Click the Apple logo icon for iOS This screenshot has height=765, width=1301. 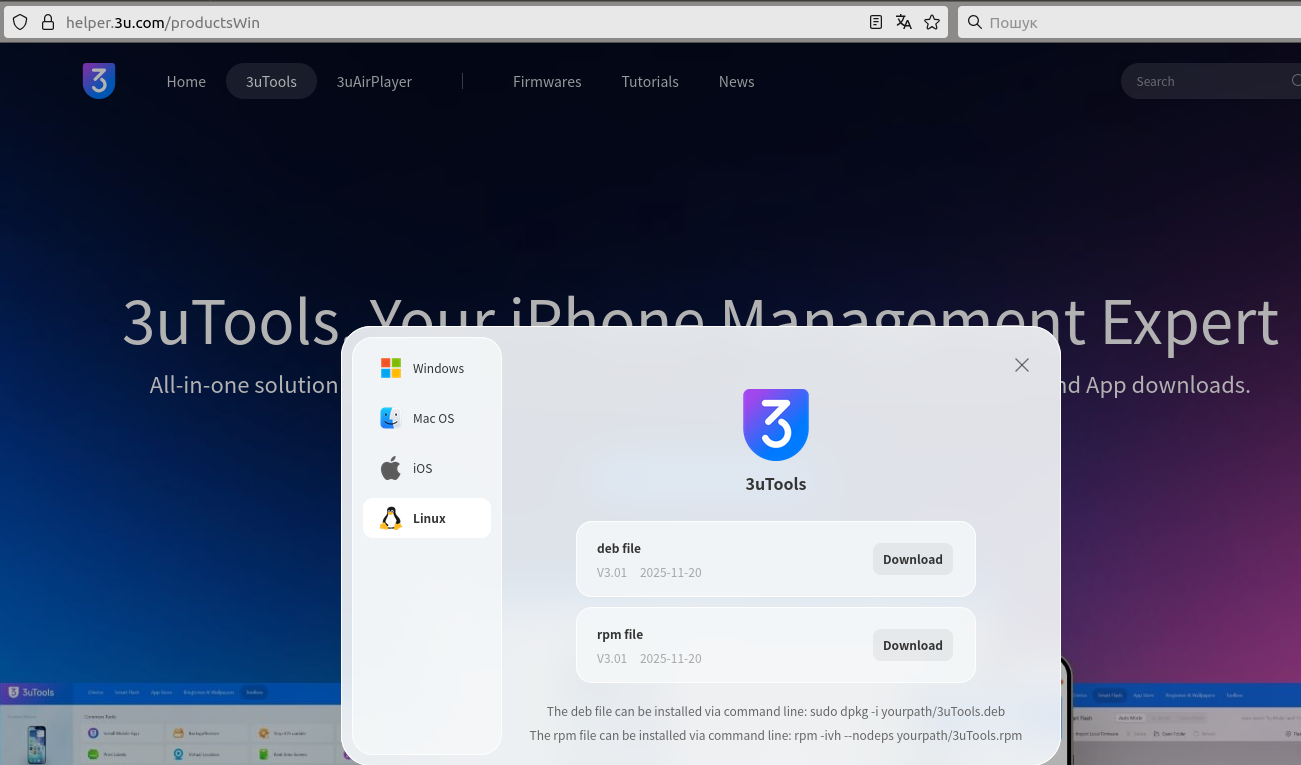tap(391, 468)
